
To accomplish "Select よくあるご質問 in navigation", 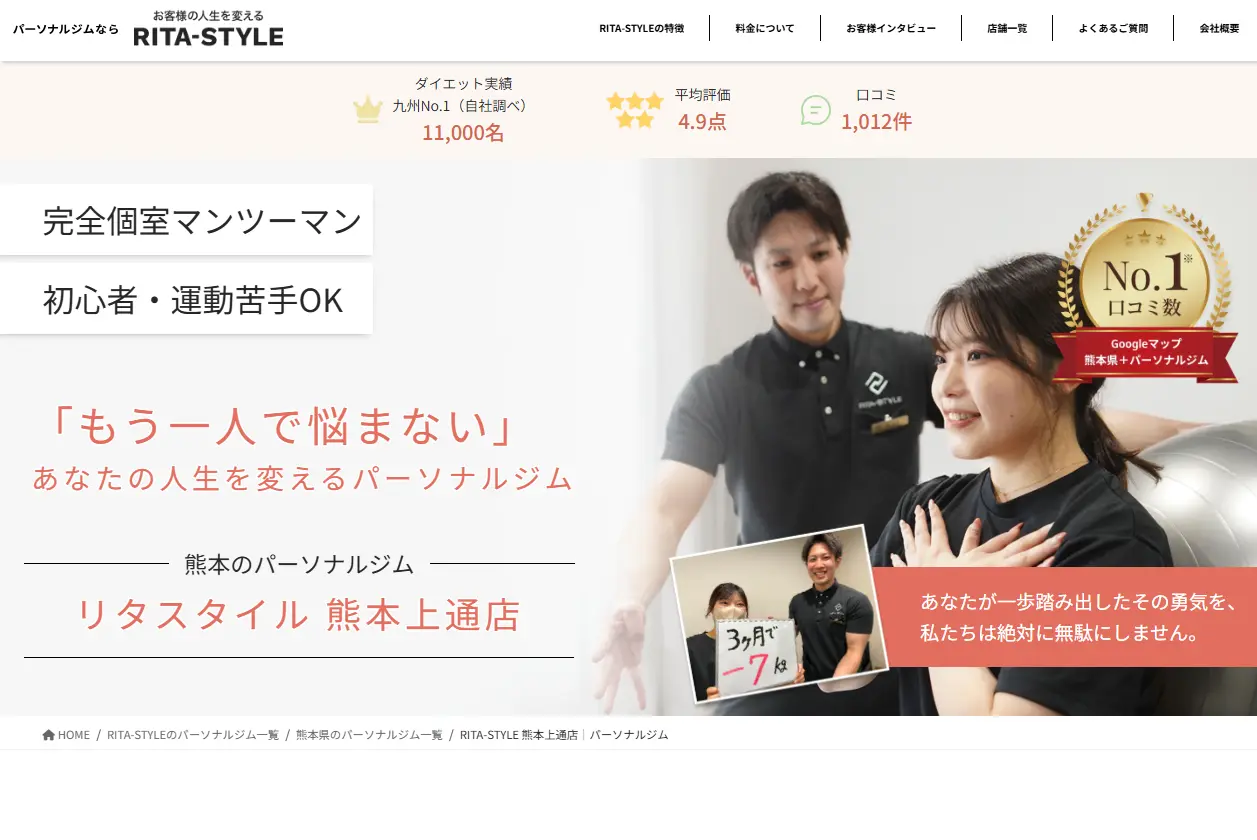I will click(1112, 29).
